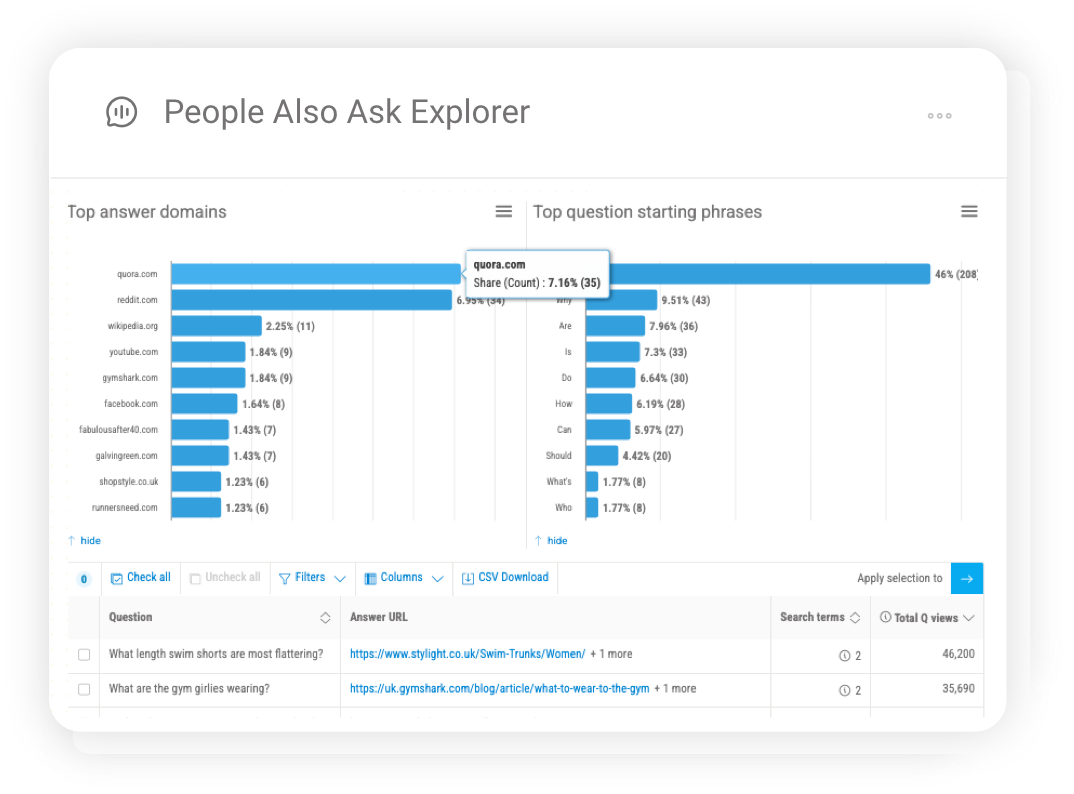This screenshot has height=794, width=1074.
Task: Click the sort arrows on the Question column
Action: point(326,617)
